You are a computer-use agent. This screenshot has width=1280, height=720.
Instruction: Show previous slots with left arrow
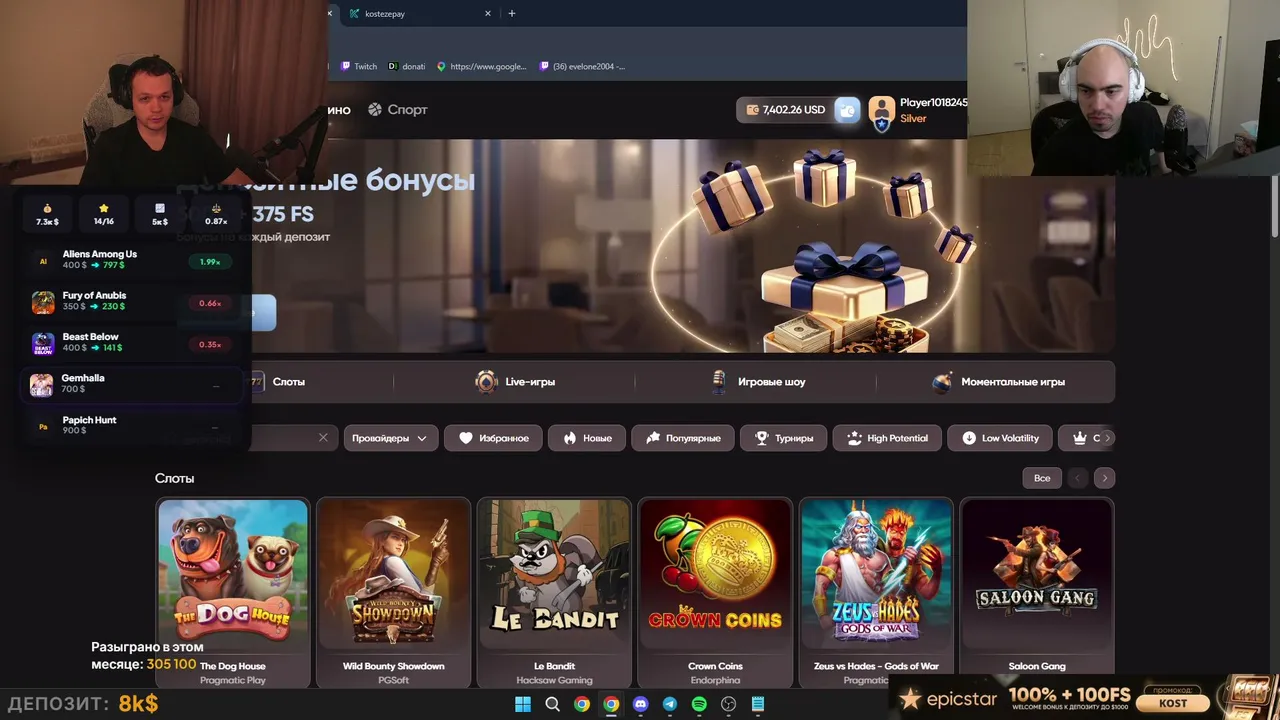(x=1077, y=478)
